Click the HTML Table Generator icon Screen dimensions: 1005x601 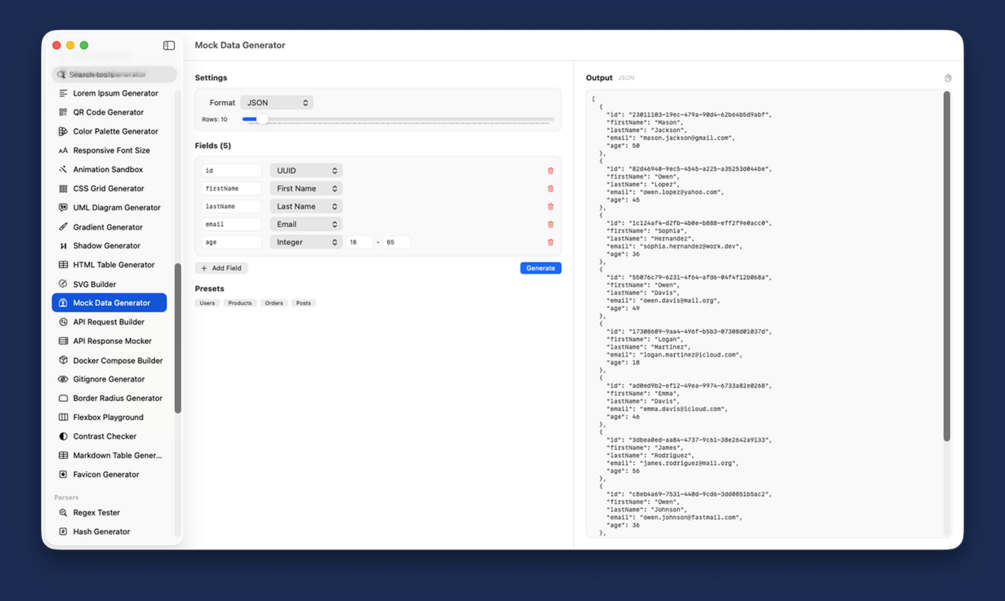click(x=63, y=265)
